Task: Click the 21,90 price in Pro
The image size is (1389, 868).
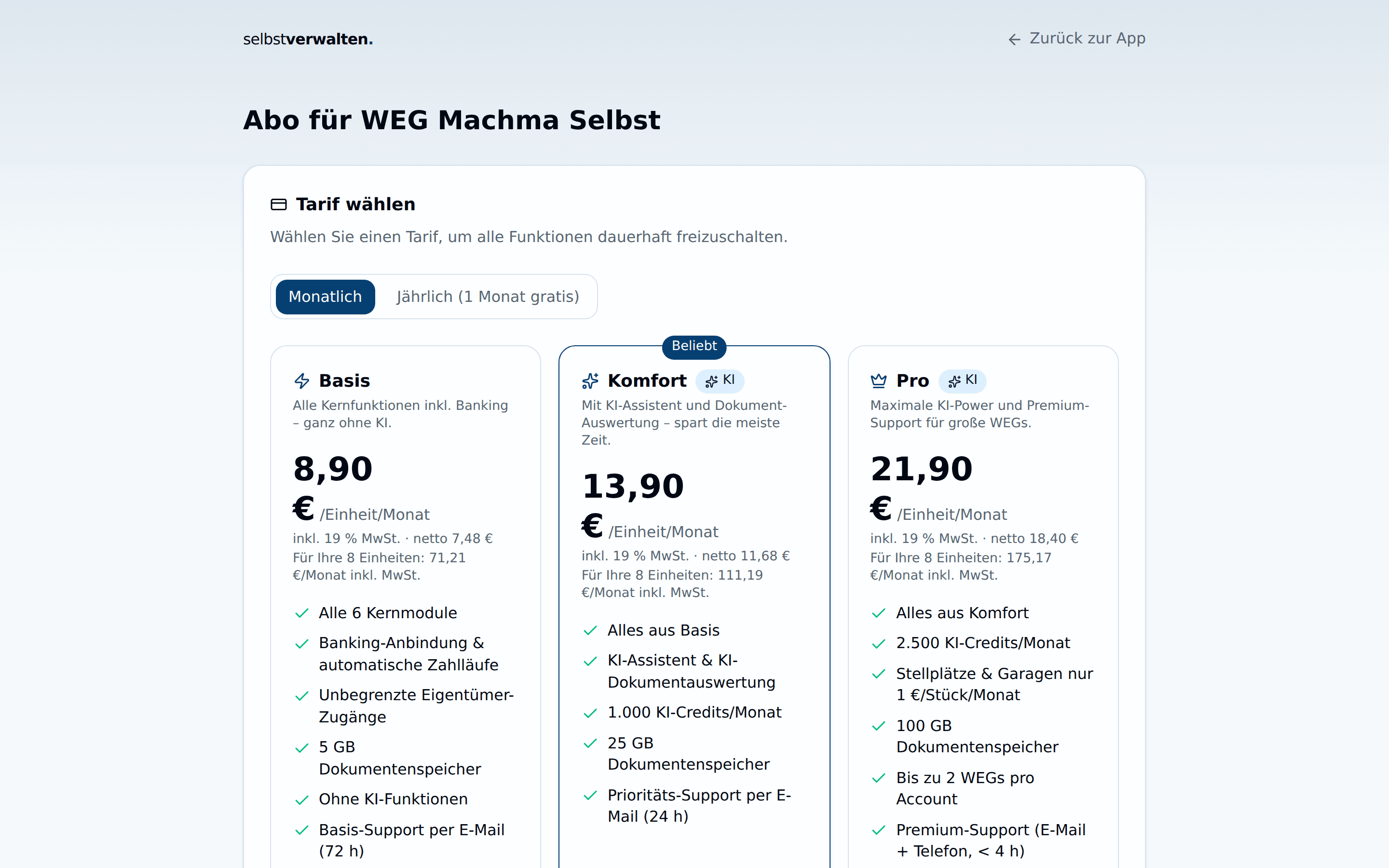Action: pos(921,469)
